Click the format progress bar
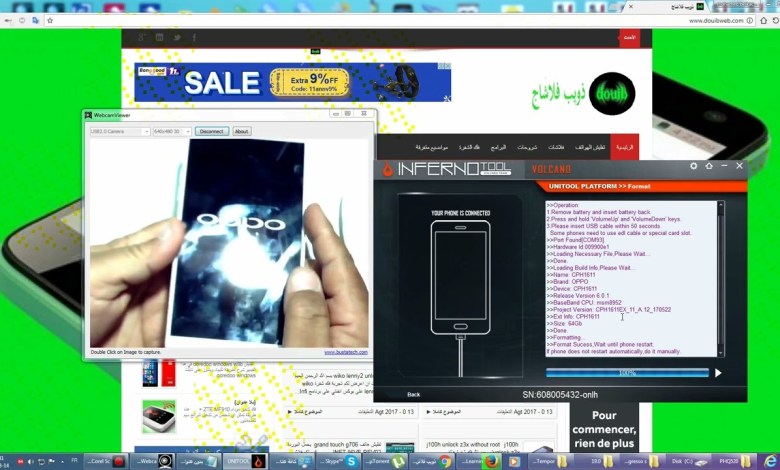 (x=627, y=373)
